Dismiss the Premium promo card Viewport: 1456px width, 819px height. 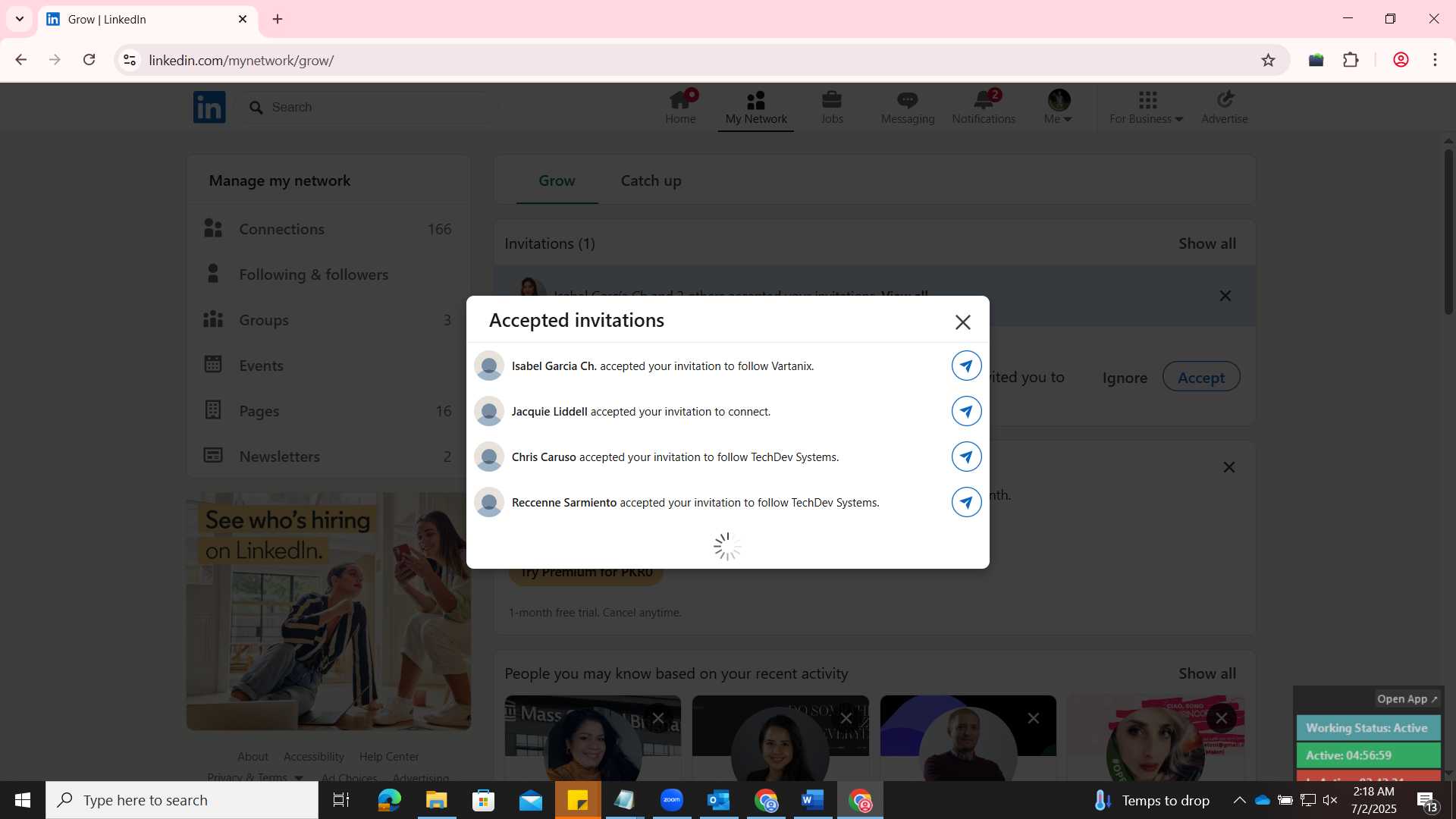pyautogui.click(x=1228, y=467)
